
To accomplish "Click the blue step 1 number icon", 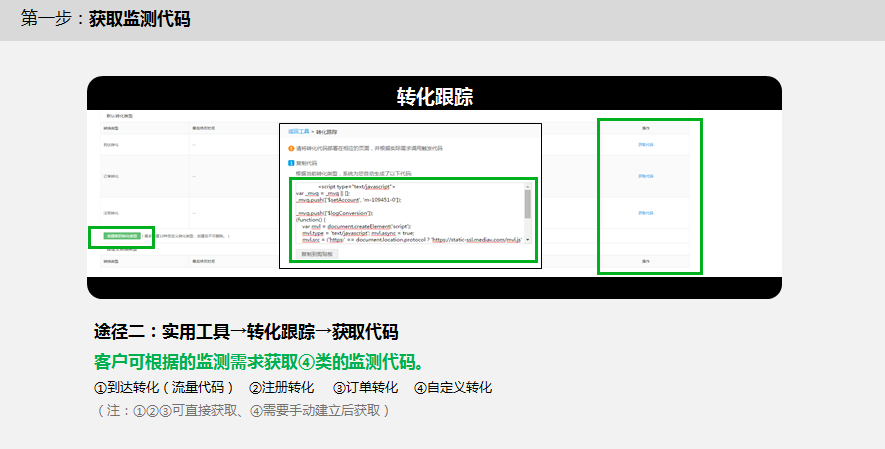I will coord(292,162).
